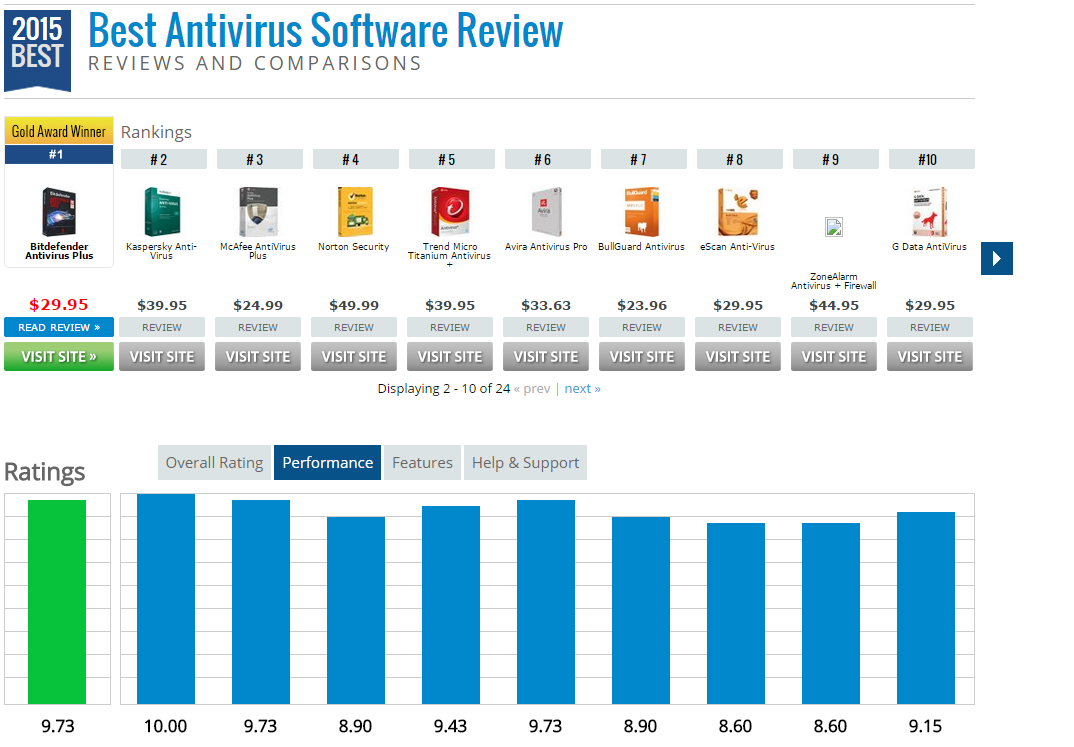The width and height of the screenshot is (1074, 747).
Task: Go to the prev page link
Action: 532,389
